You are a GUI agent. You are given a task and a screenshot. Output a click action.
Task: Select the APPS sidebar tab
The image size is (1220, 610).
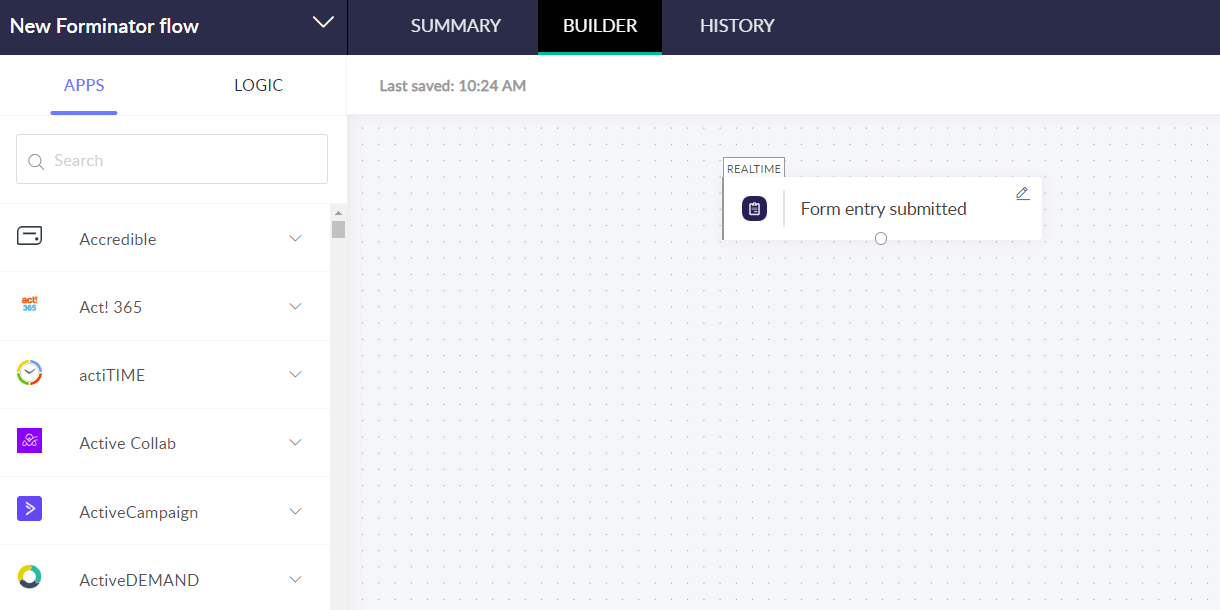point(84,85)
